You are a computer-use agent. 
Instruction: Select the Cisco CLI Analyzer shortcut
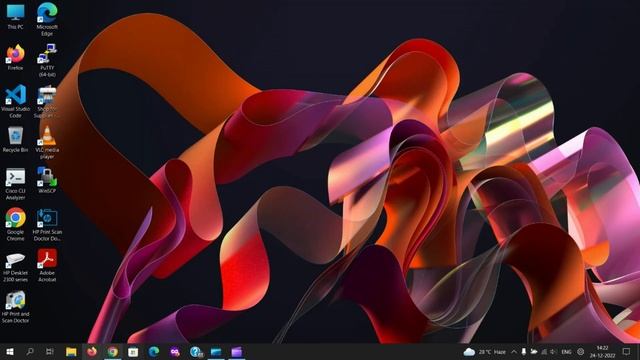point(16,184)
